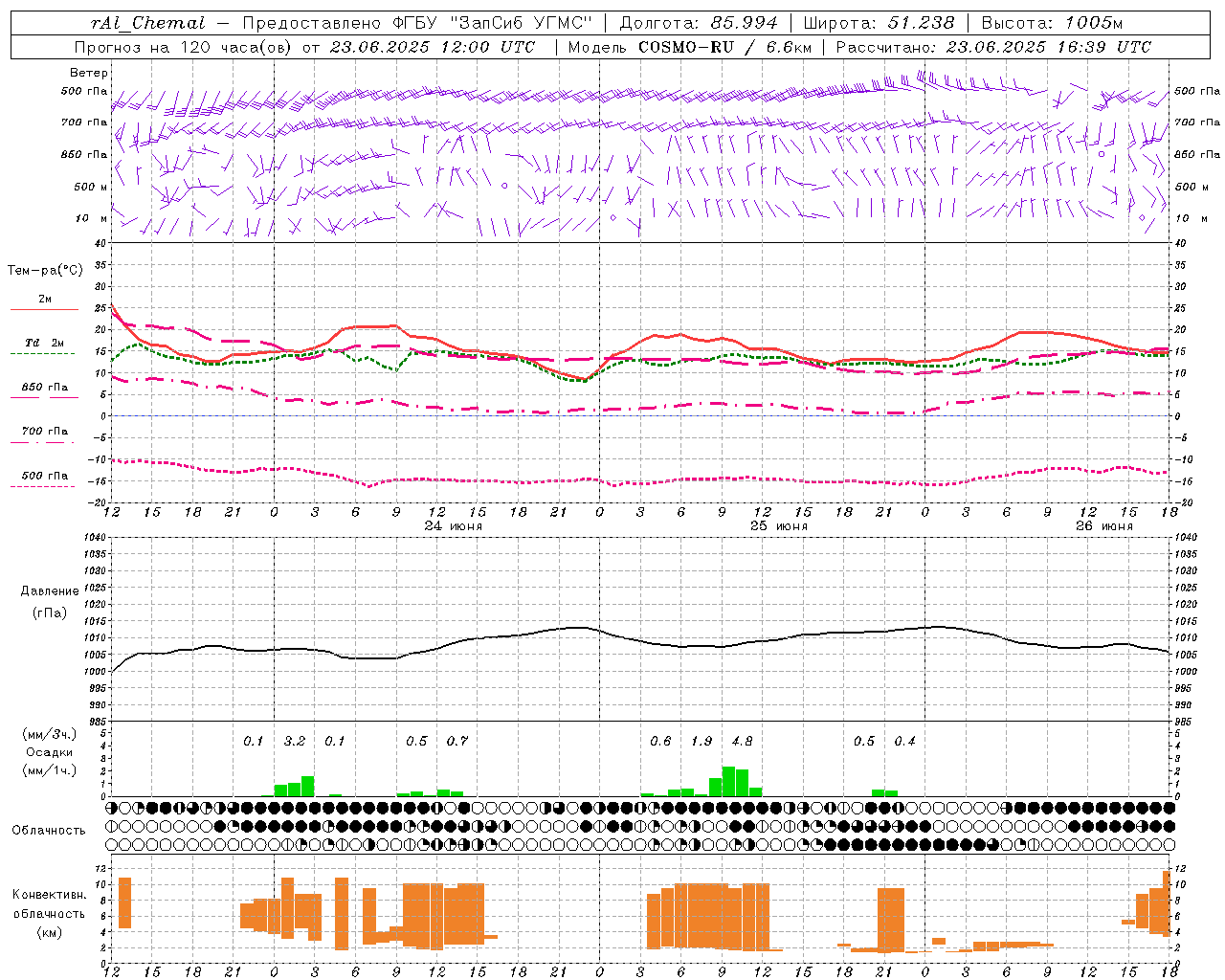Screen dimensions: 1225x980
Task: Click the date label 25 июня
Action: (779, 526)
